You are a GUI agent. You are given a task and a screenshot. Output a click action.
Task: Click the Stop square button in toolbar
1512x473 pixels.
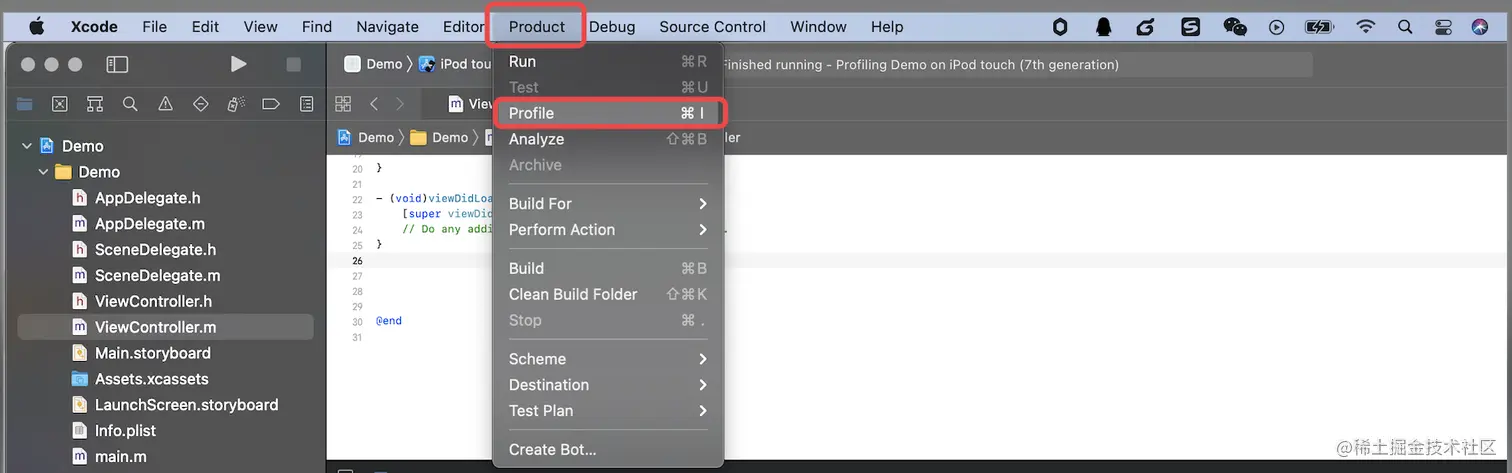pyautogui.click(x=293, y=64)
